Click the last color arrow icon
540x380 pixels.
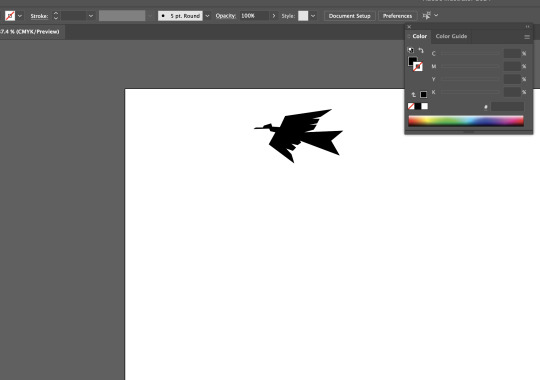coord(414,94)
